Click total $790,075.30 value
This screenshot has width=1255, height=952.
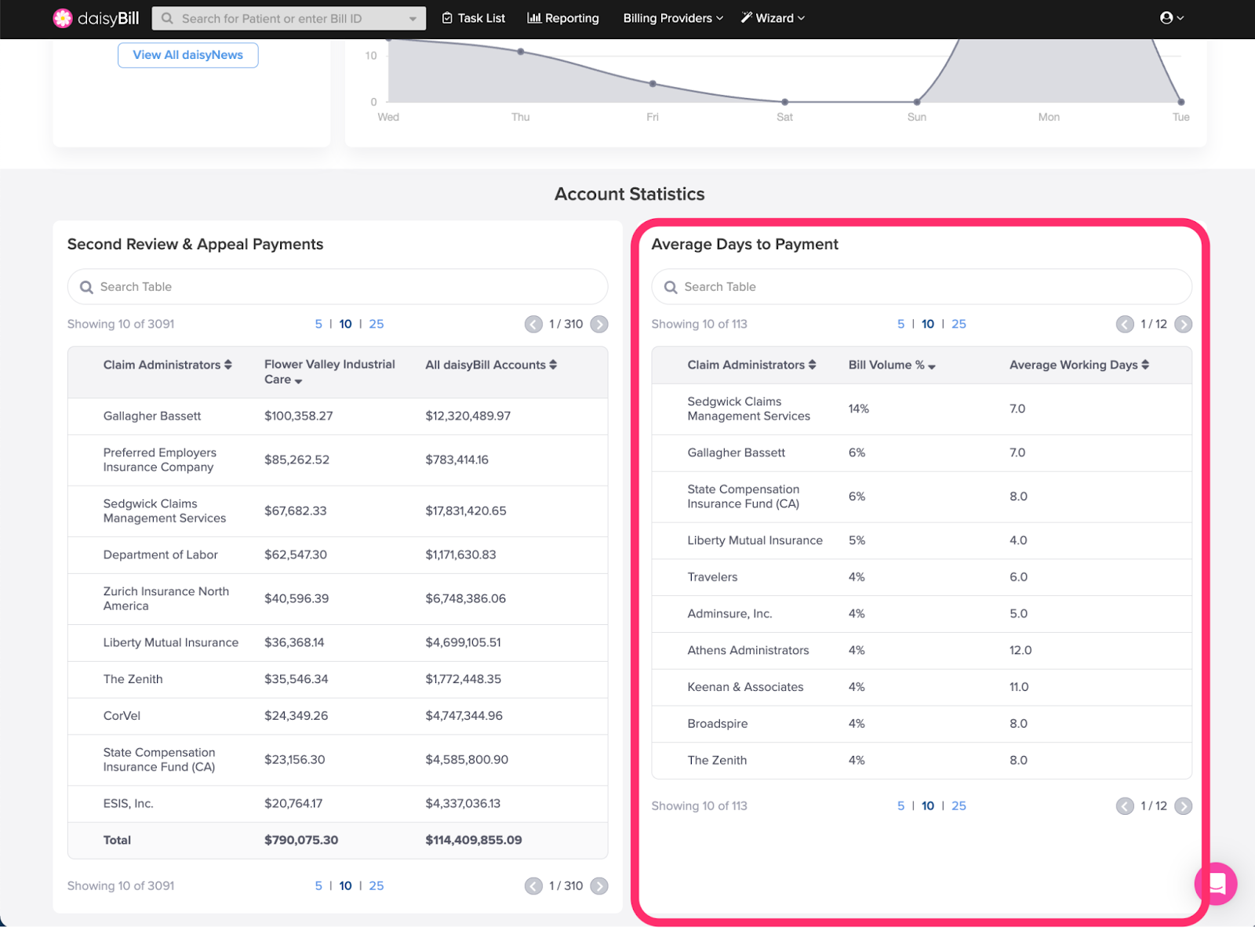click(x=301, y=841)
